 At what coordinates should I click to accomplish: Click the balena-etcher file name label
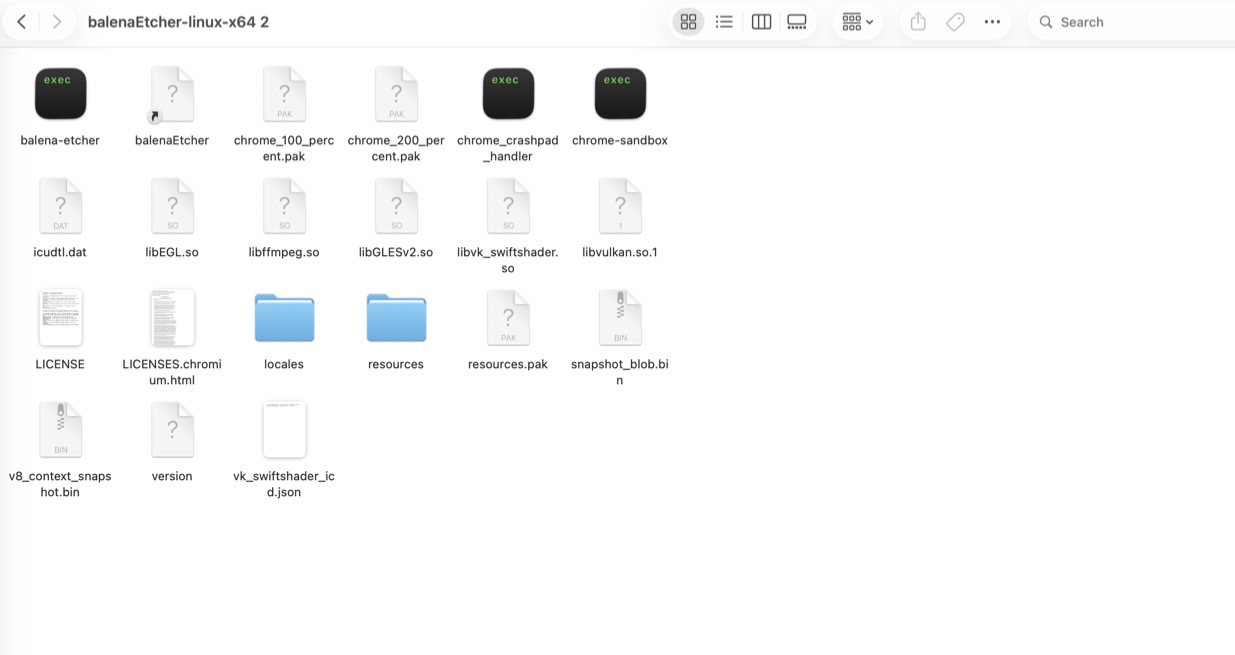pos(60,140)
